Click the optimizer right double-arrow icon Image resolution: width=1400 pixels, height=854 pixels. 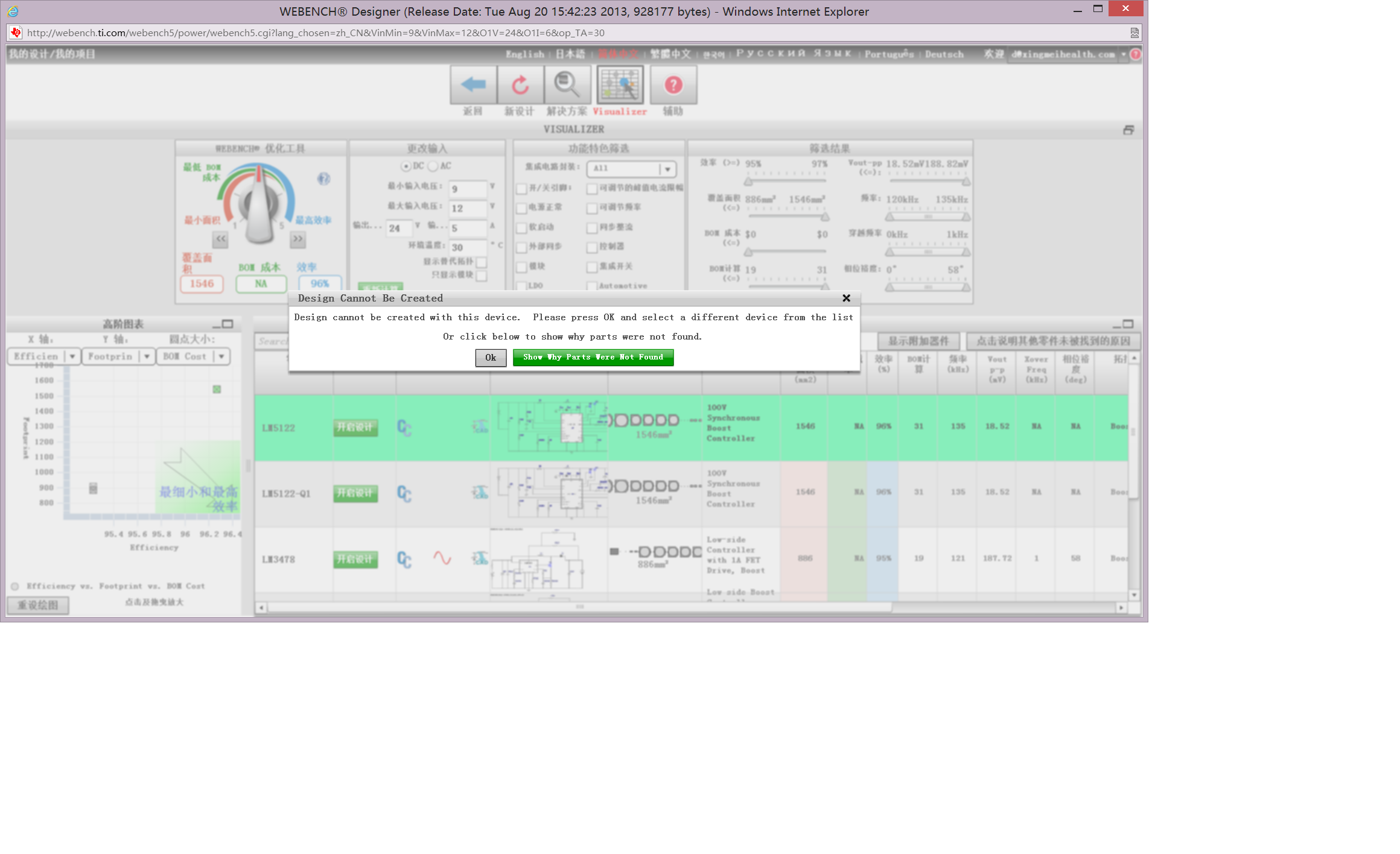pos(298,239)
